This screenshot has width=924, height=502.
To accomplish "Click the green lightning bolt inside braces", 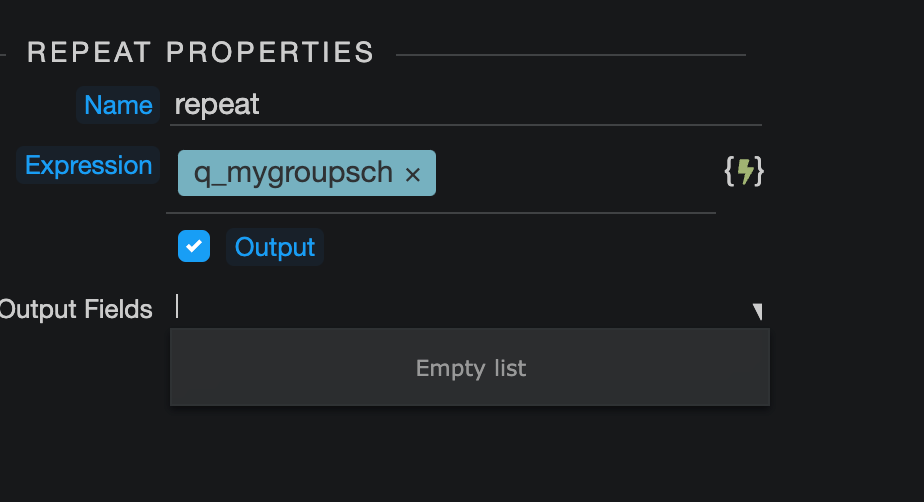I will [x=744, y=171].
